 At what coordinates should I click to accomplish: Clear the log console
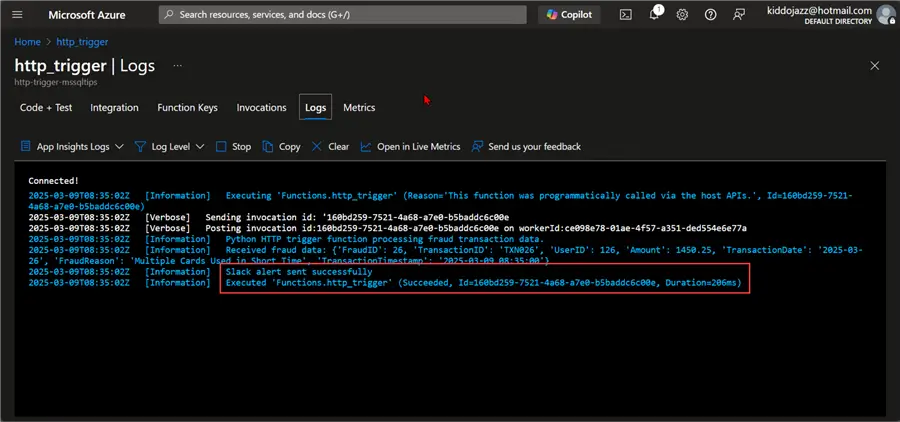click(330, 146)
